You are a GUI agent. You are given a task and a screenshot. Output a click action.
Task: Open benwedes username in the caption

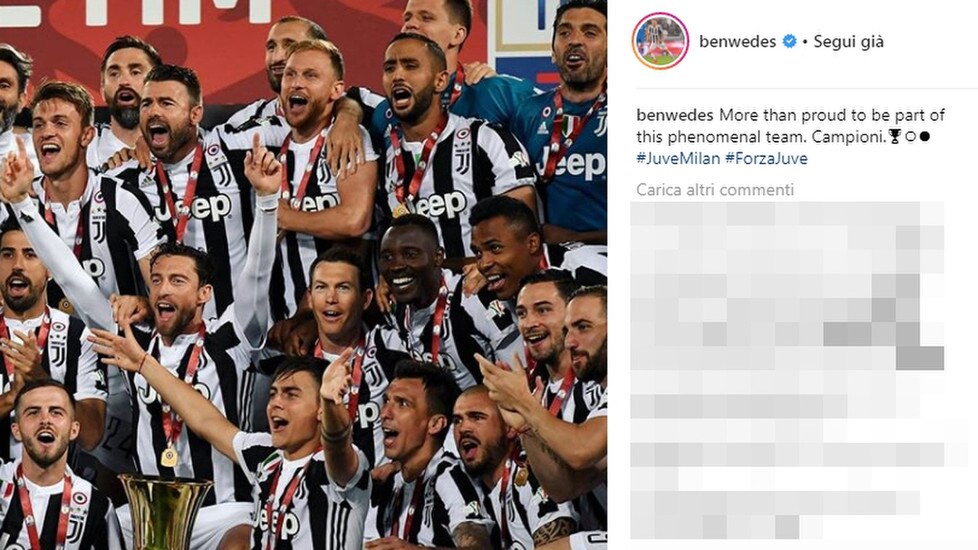point(675,115)
